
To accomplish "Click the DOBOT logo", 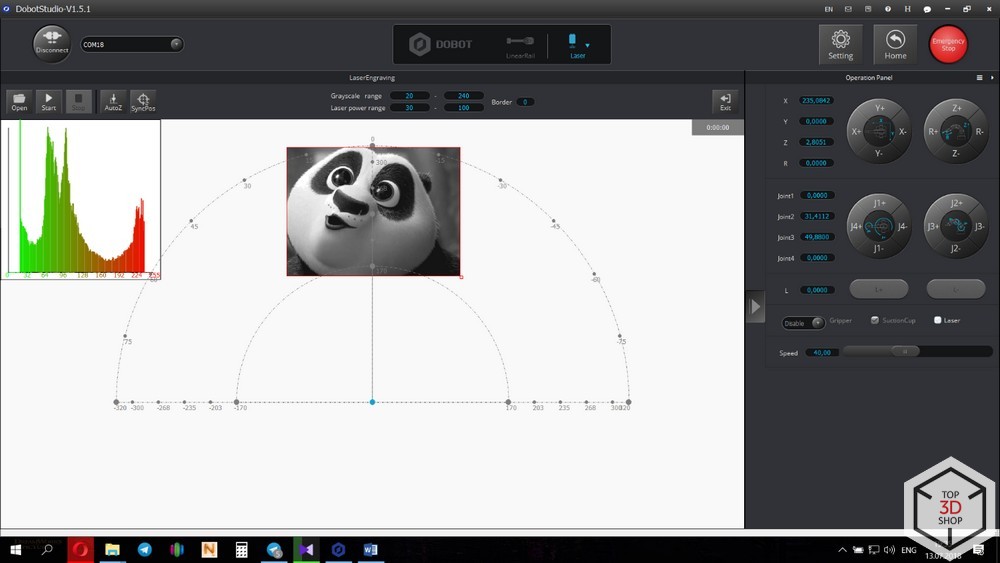I will pos(441,44).
